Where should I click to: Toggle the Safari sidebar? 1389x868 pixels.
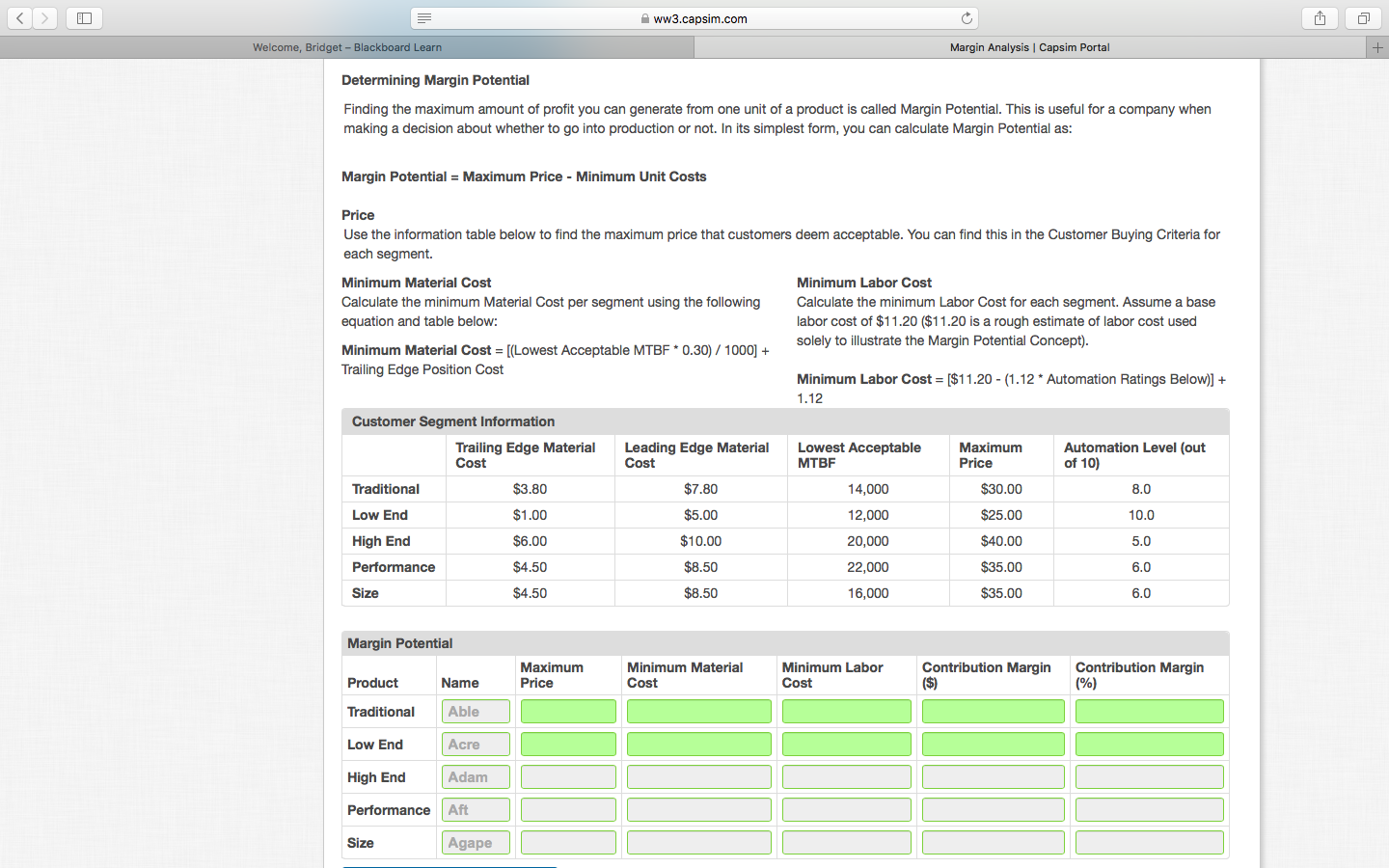coord(83,17)
